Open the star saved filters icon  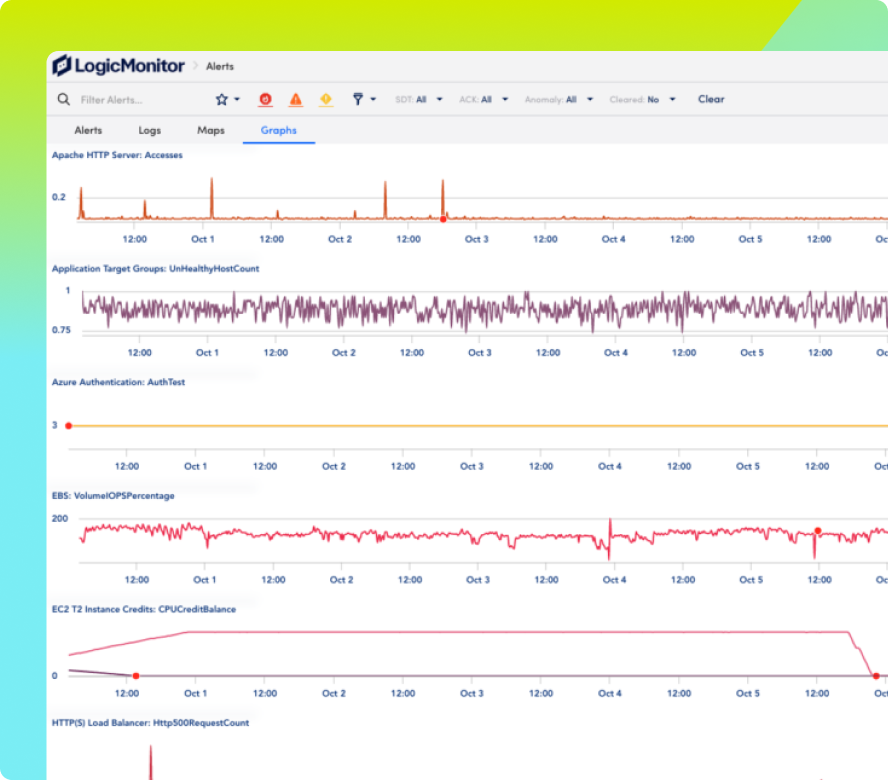tap(221, 100)
